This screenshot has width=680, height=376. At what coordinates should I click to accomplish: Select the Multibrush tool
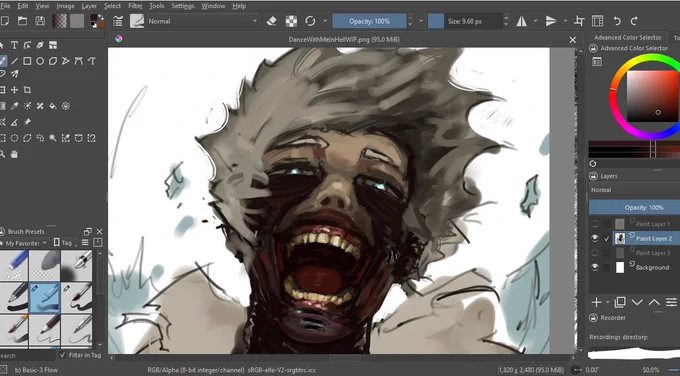click(14, 74)
